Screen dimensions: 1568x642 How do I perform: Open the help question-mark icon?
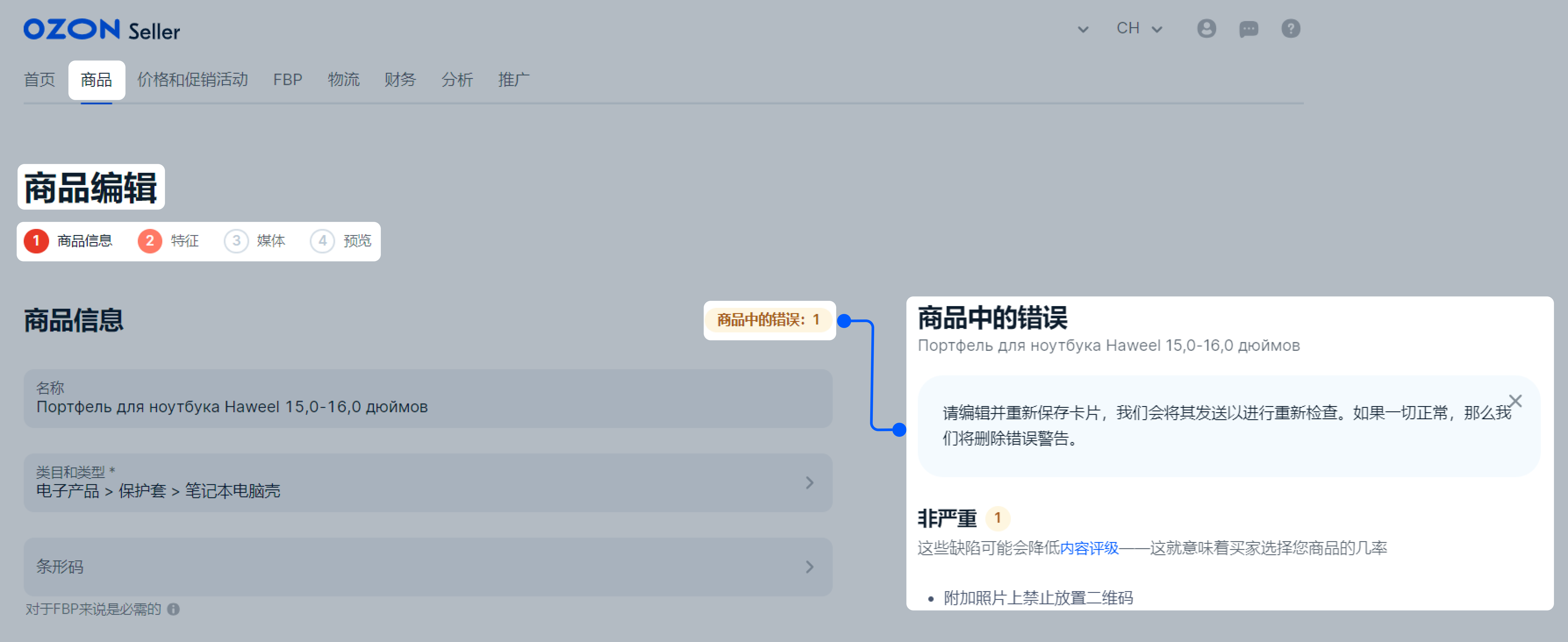[1291, 28]
